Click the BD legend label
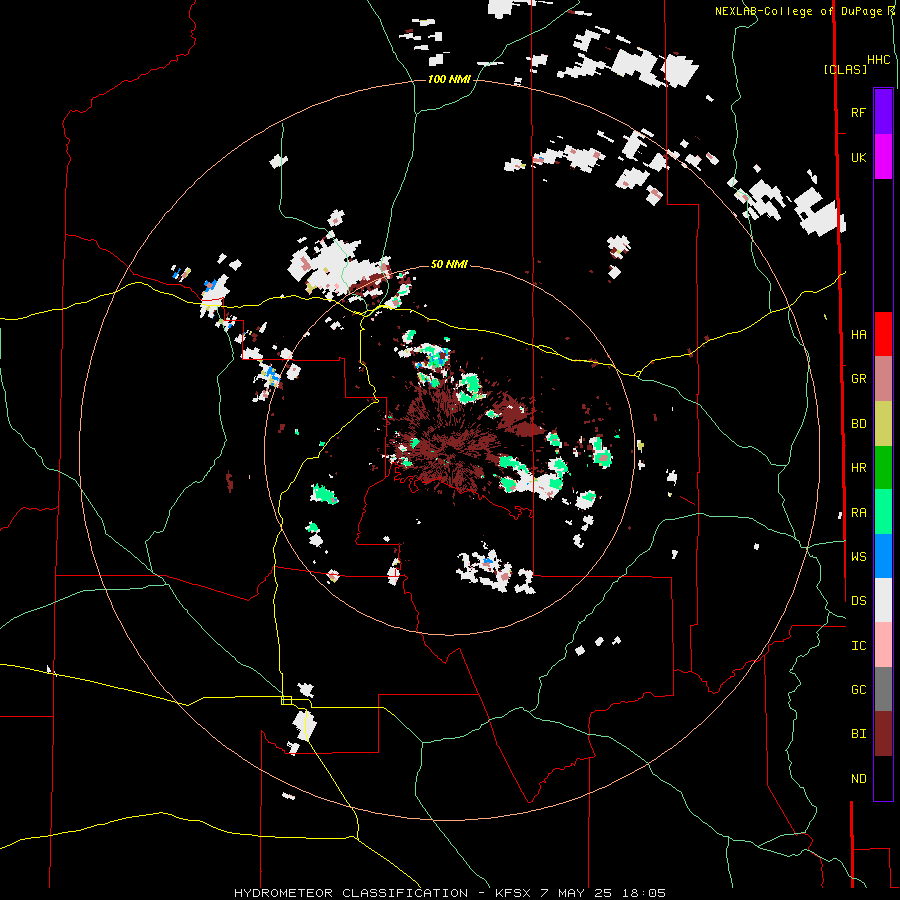Image resolution: width=900 pixels, height=900 pixels. pyautogui.click(x=858, y=424)
